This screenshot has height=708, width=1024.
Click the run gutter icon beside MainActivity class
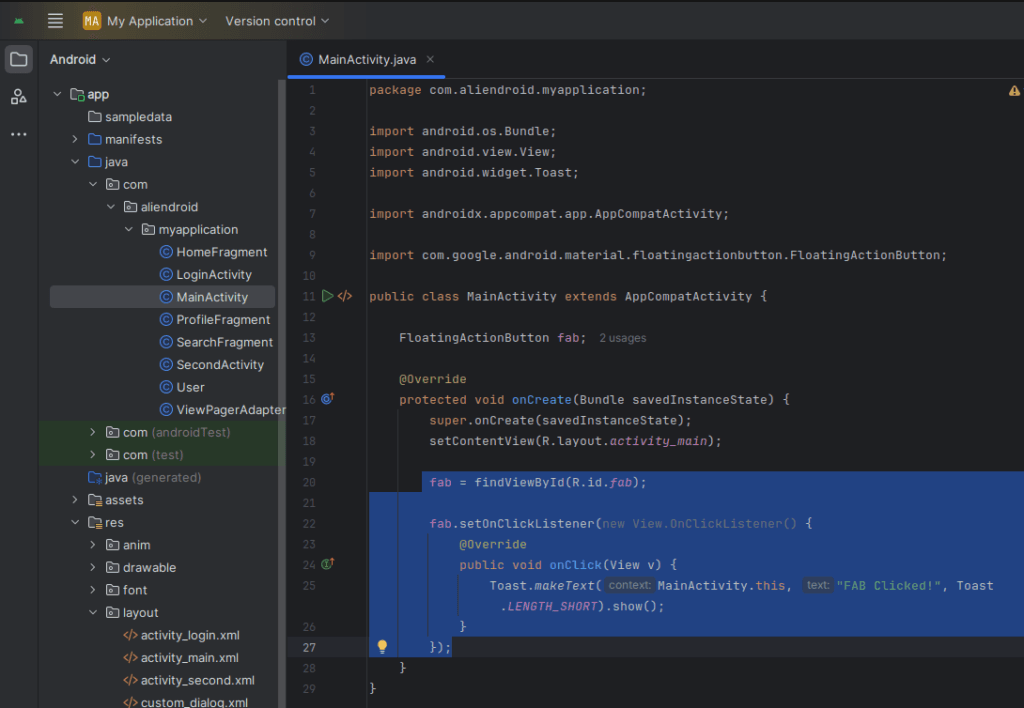click(x=327, y=296)
